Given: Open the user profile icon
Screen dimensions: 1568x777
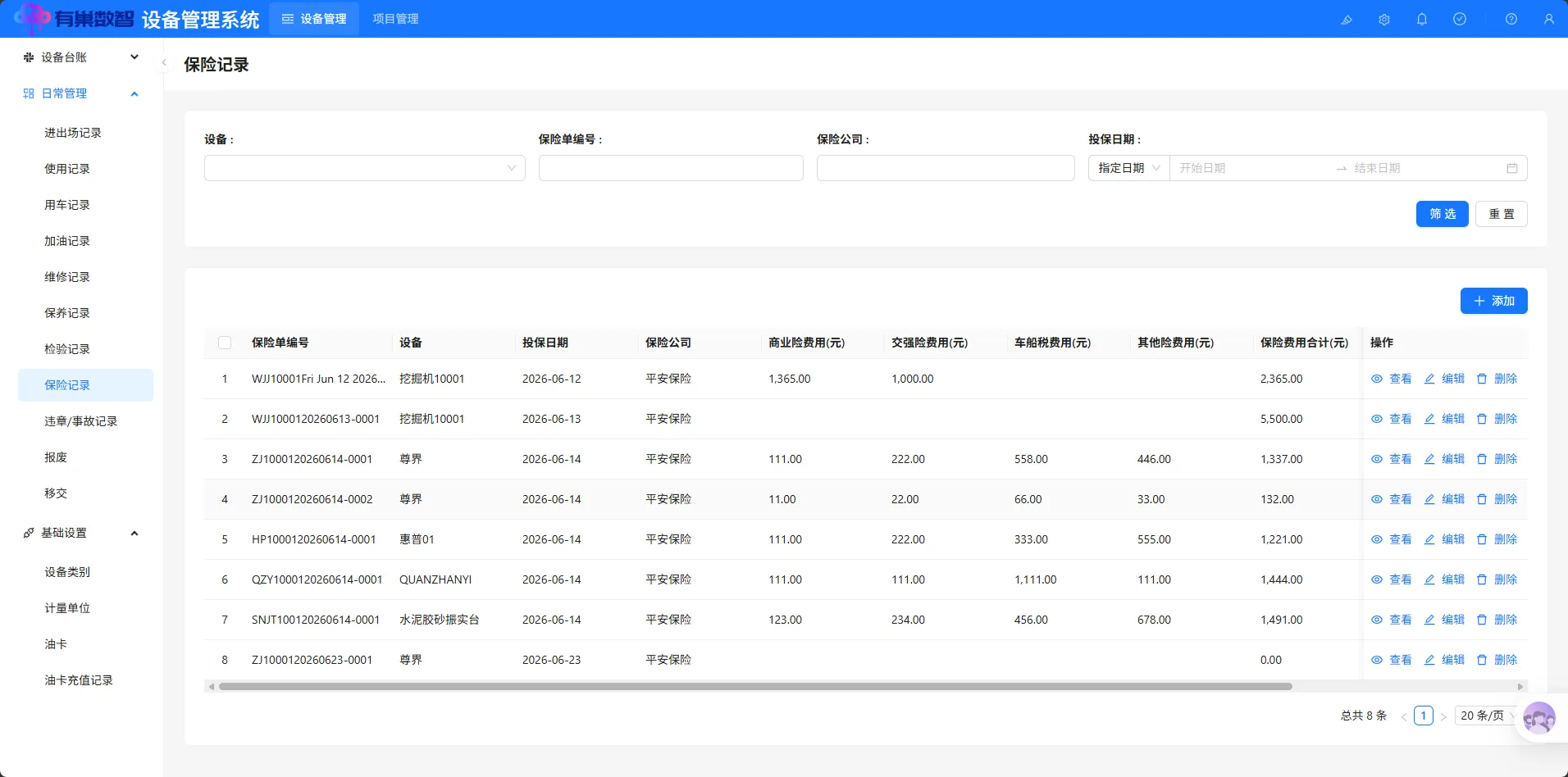Looking at the screenshot, I should [x=1549, y=19].
